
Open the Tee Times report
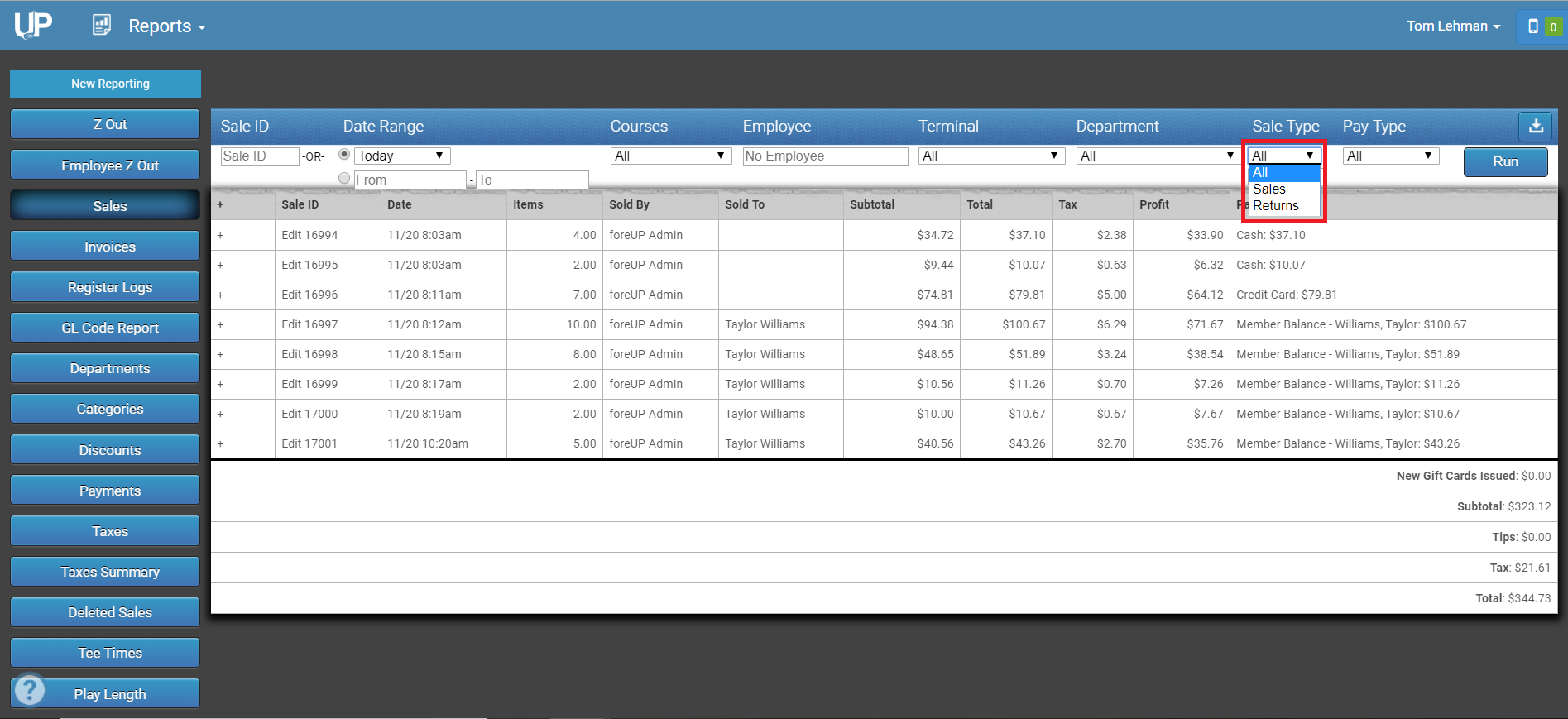click(105, 653)
